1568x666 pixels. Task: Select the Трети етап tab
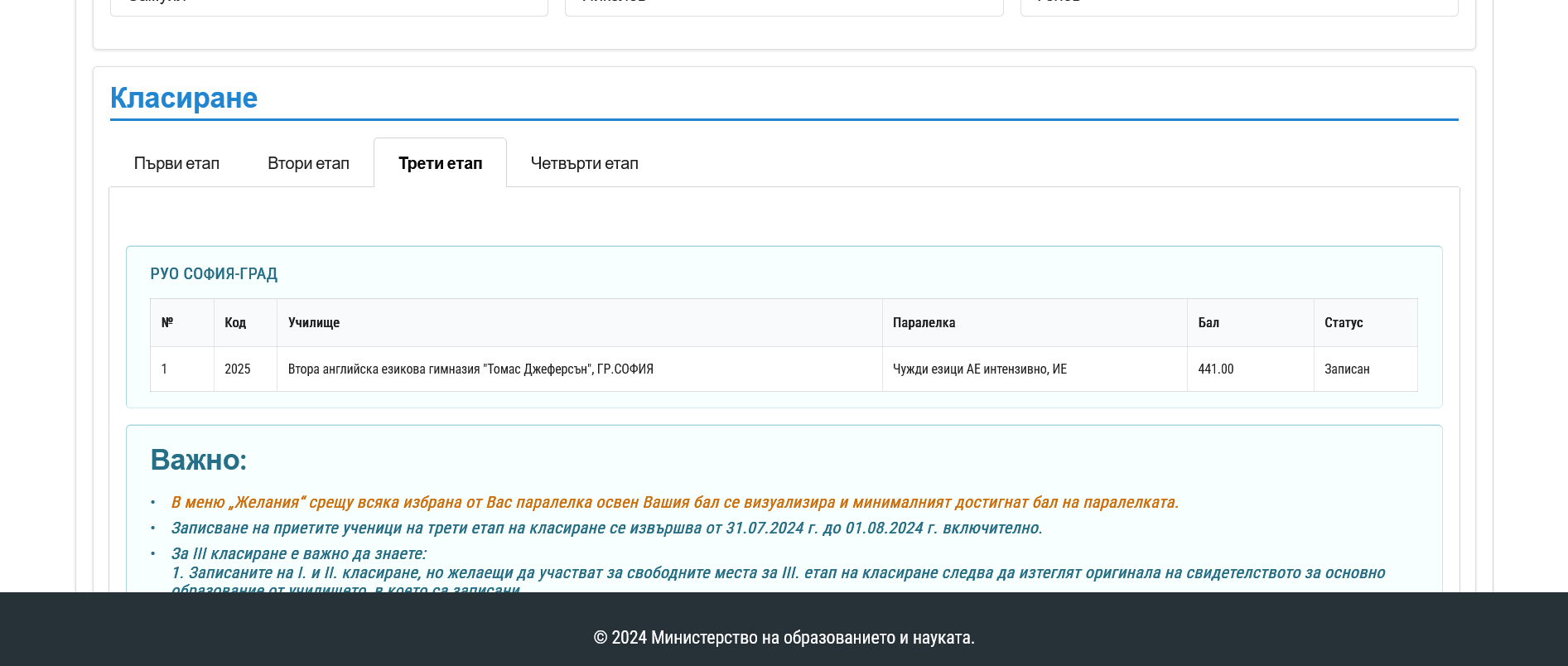[x=440, y=163]
